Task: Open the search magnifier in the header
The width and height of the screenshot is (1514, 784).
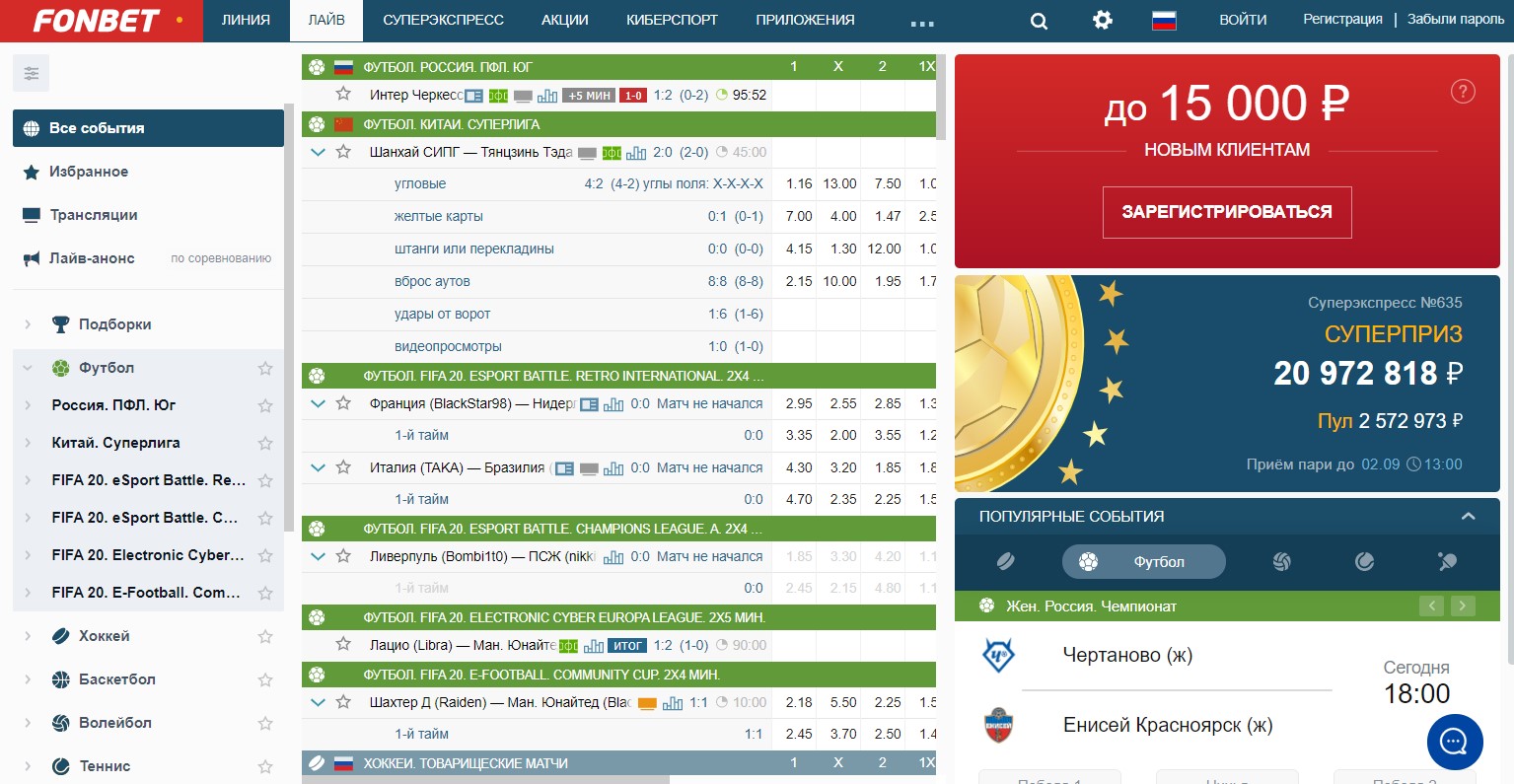Action: click(x=1039, y=21)
